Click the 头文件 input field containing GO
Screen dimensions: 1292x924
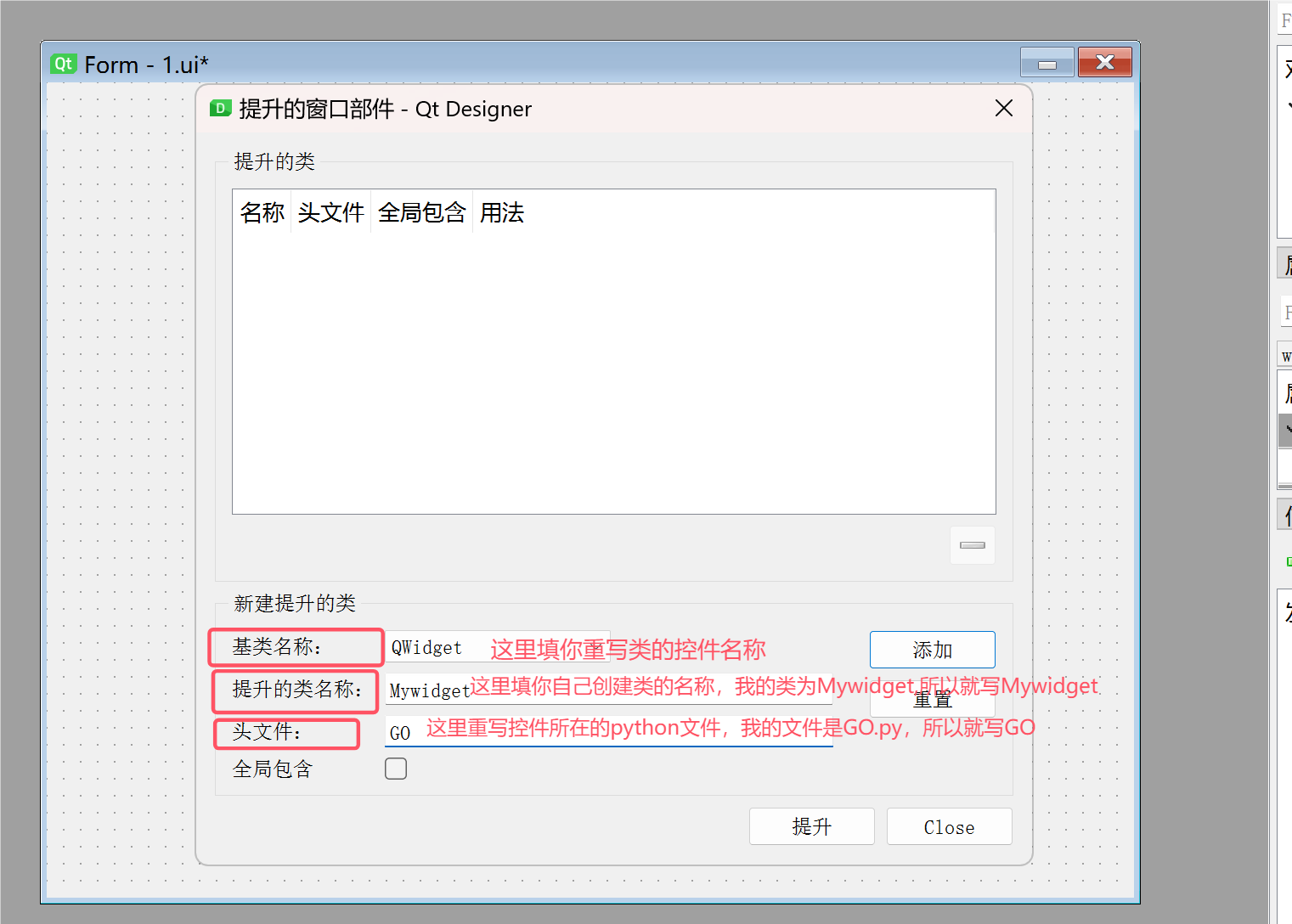608,732
